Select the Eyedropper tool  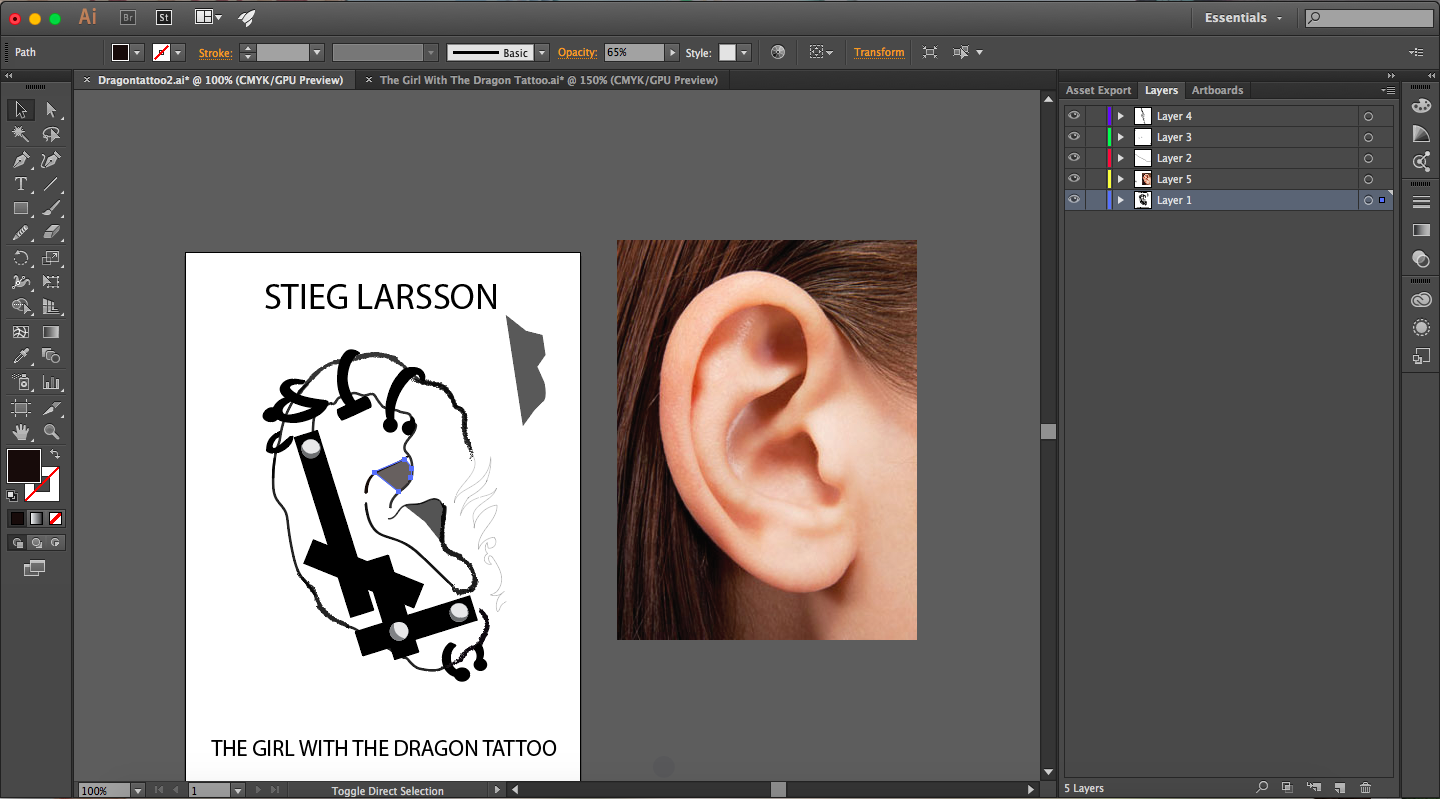(21, 356)
